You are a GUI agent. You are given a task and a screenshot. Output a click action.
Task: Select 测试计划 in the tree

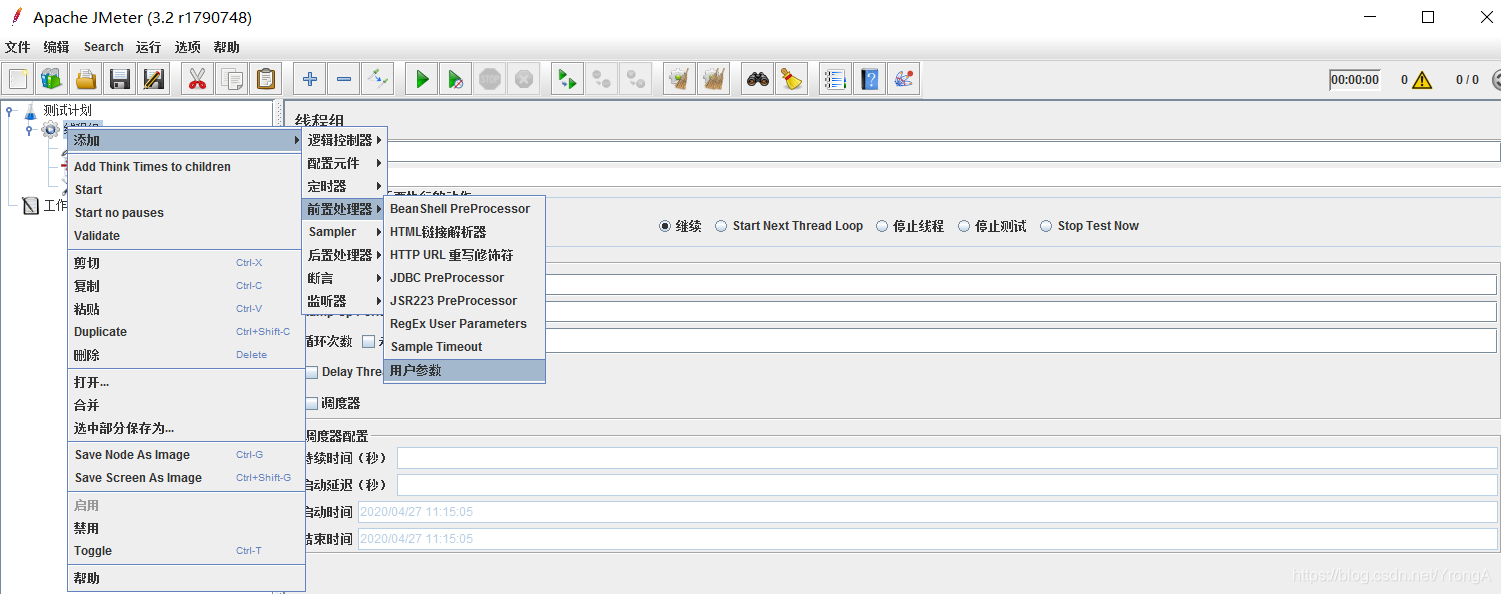pos(67,110)
